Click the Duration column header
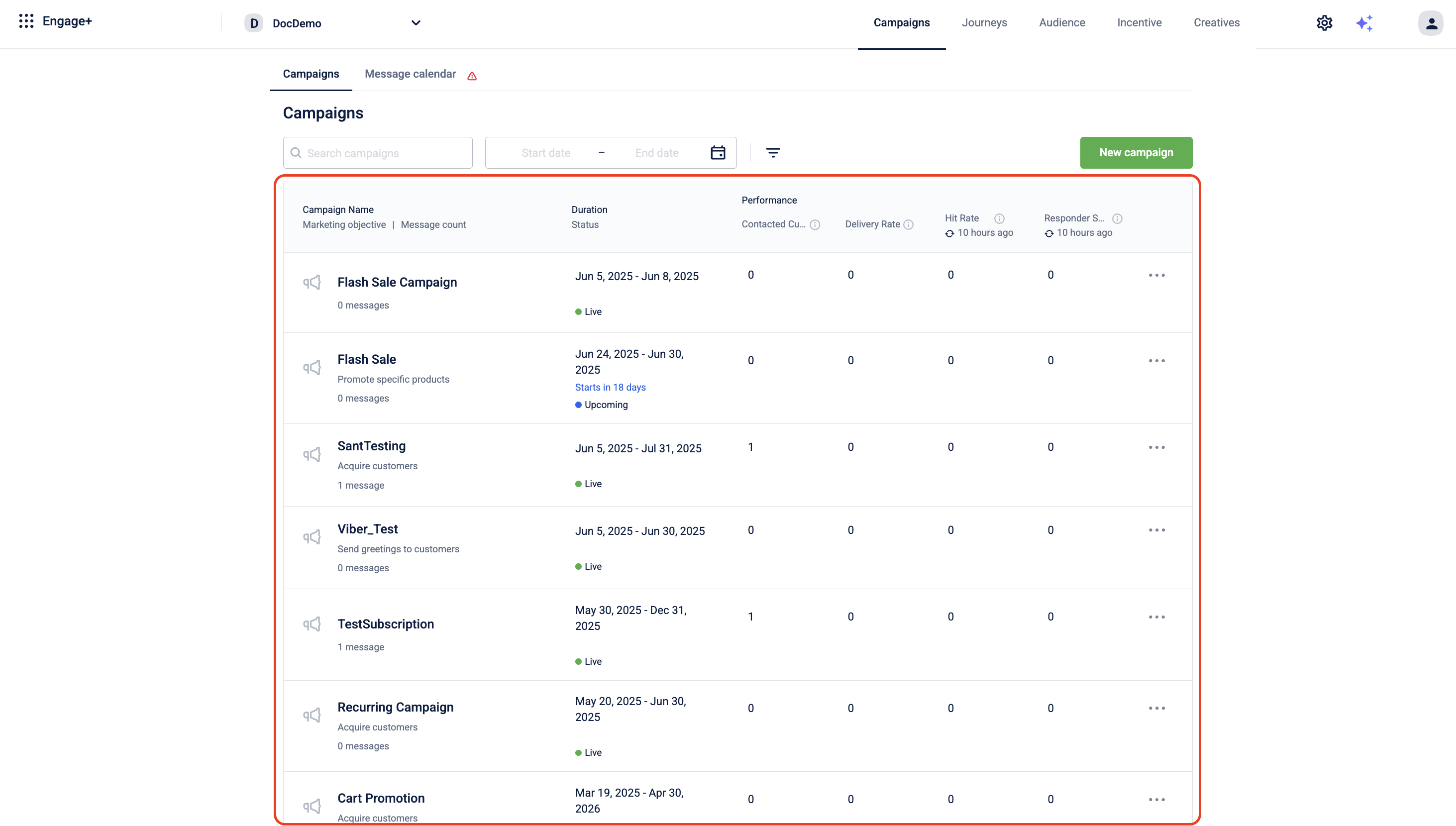This screenshot has height=826, width=1456. click(x=589, y=210)
